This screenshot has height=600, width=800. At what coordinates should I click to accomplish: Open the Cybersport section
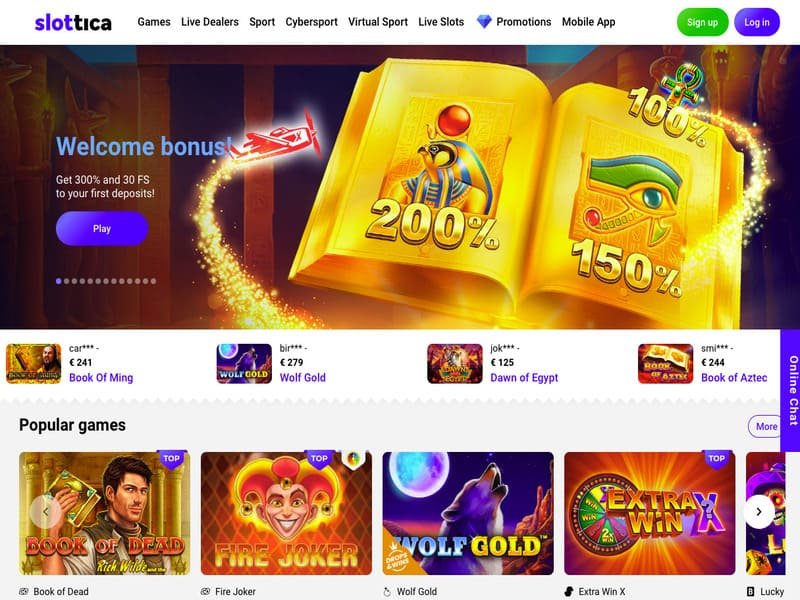pyautogui.click(x=311, y=22)
